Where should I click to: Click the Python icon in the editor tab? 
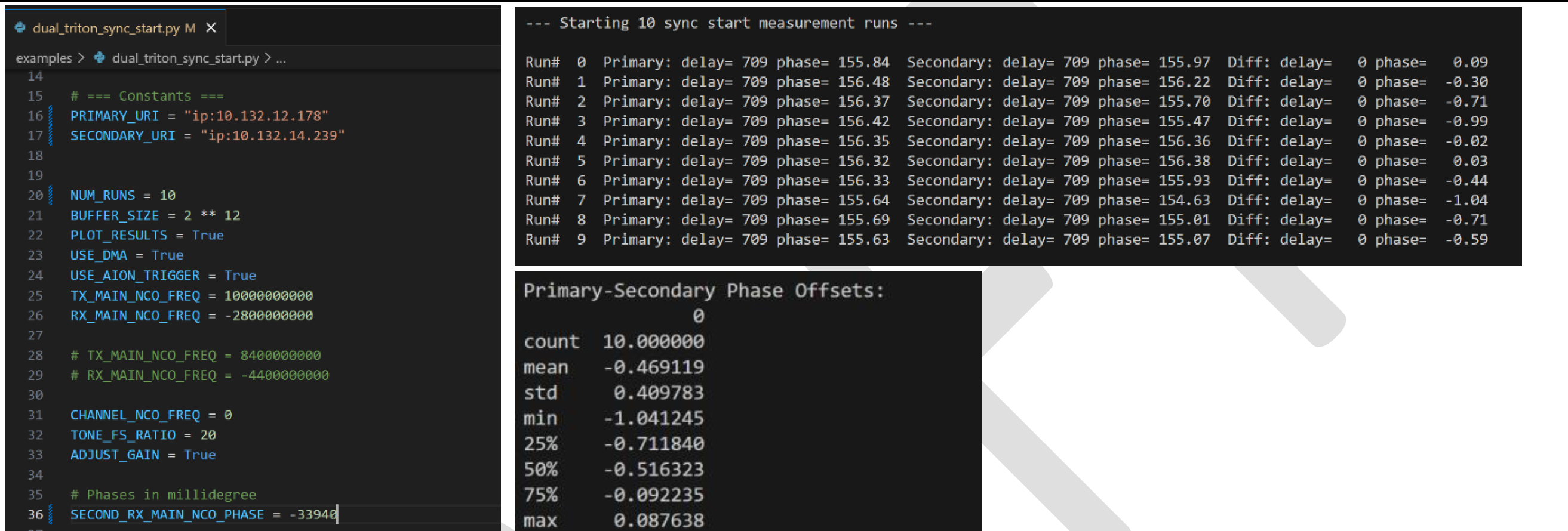click(x=20, y=27)
